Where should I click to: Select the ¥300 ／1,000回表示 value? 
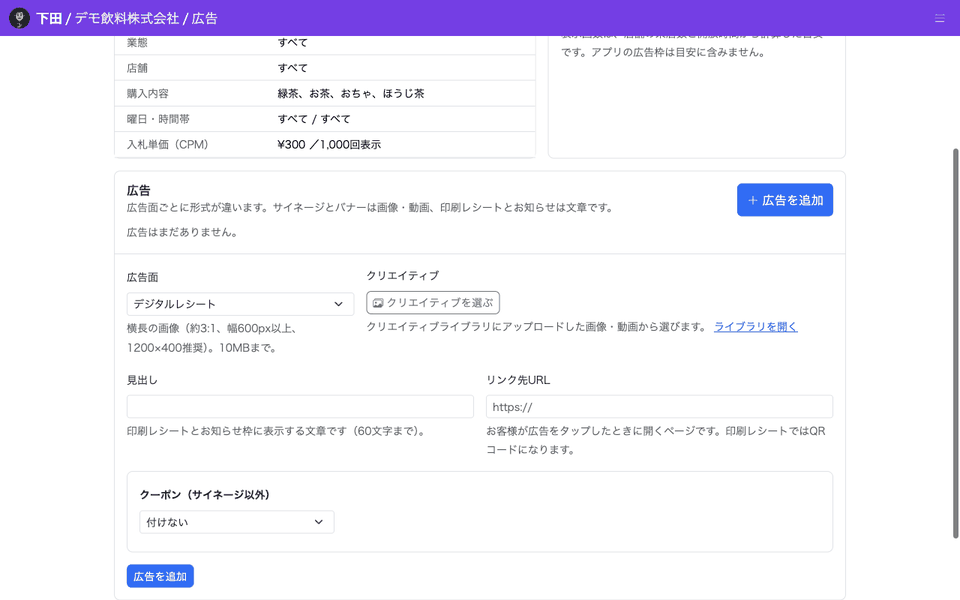point(329,144)
